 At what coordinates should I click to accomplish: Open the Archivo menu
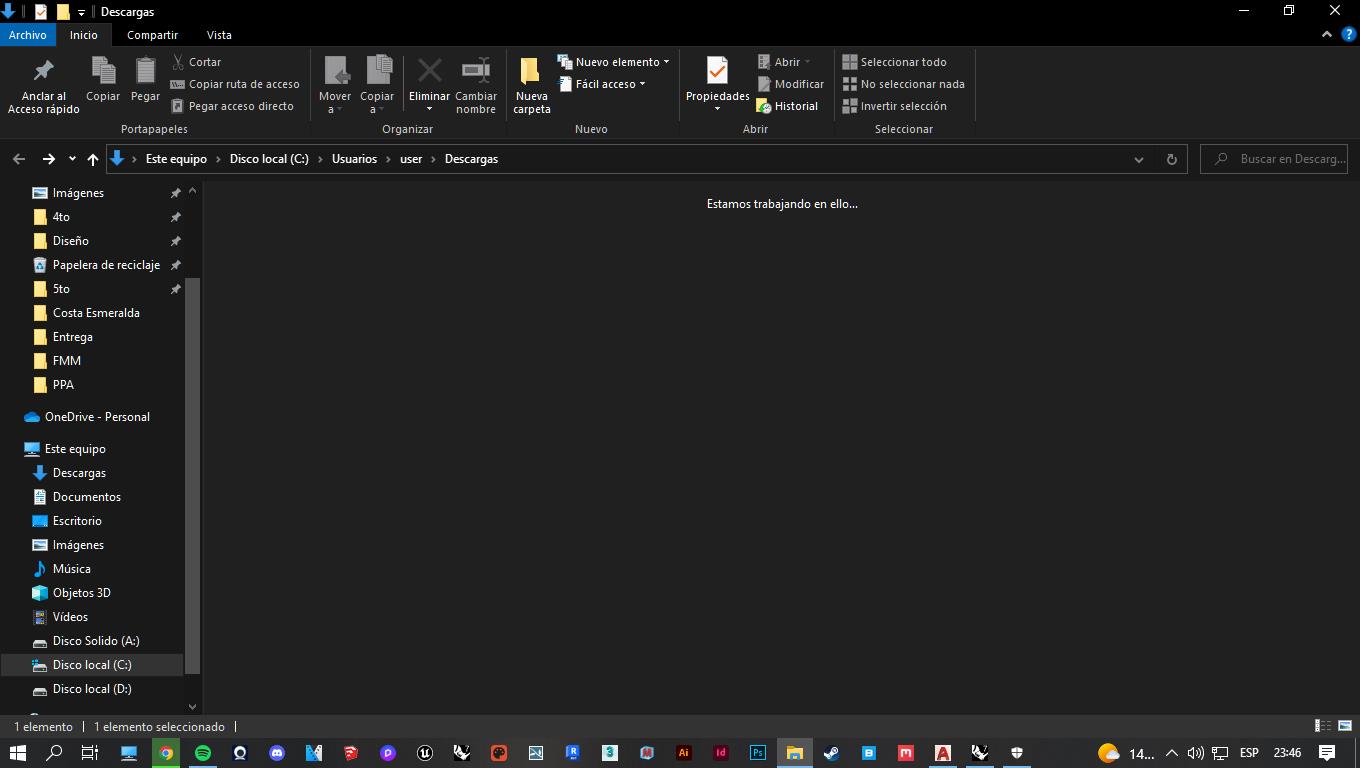tap(28, 35)
